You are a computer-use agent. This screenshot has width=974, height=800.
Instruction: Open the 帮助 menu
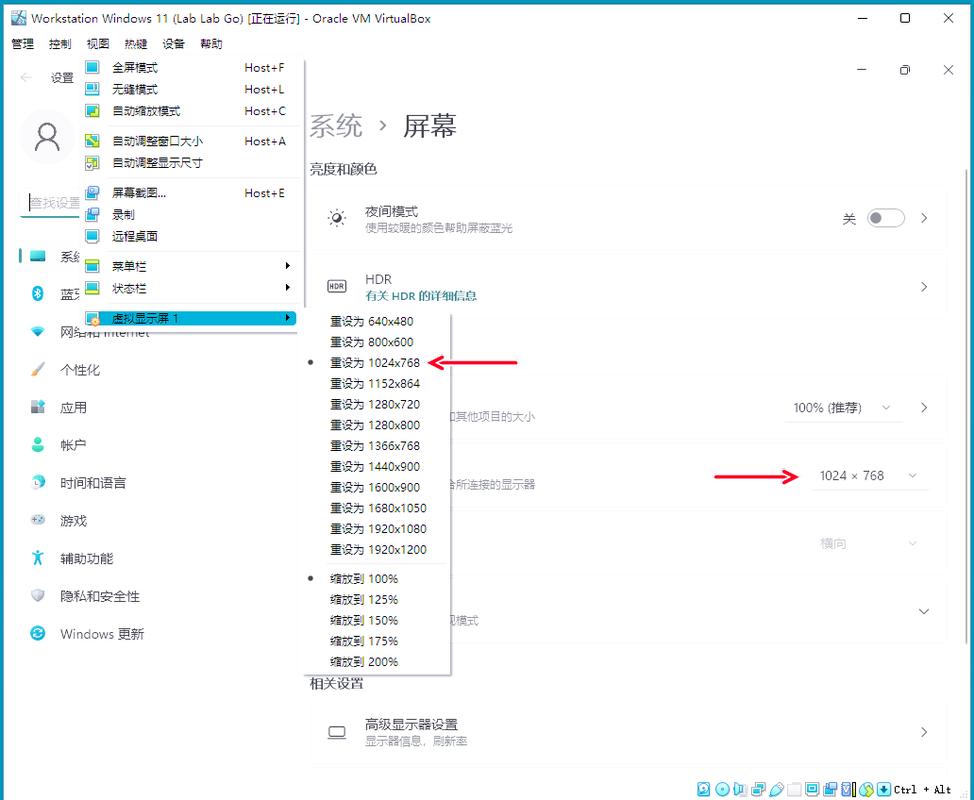[x=211, y=43]
